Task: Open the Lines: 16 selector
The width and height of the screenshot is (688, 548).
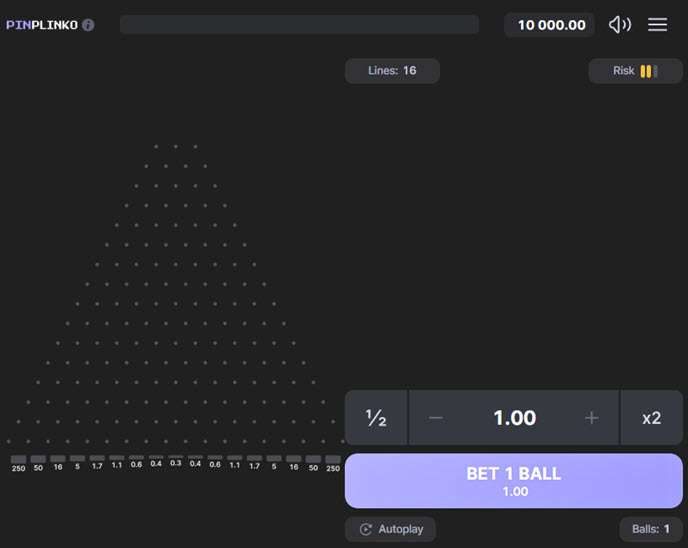Action: 392,71
